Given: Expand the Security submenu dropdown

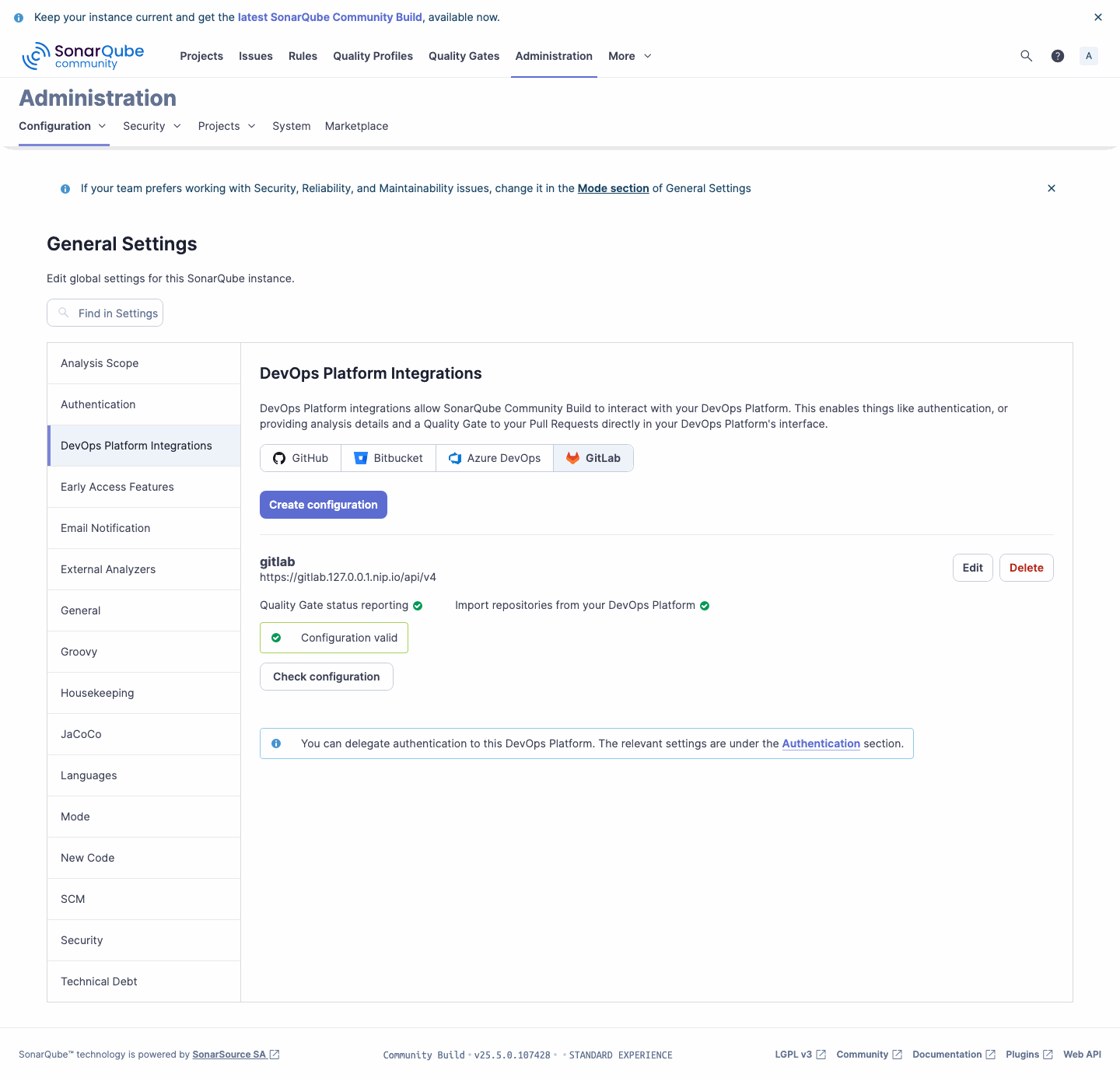Looking at the screenshot, I should pos(152,126).
